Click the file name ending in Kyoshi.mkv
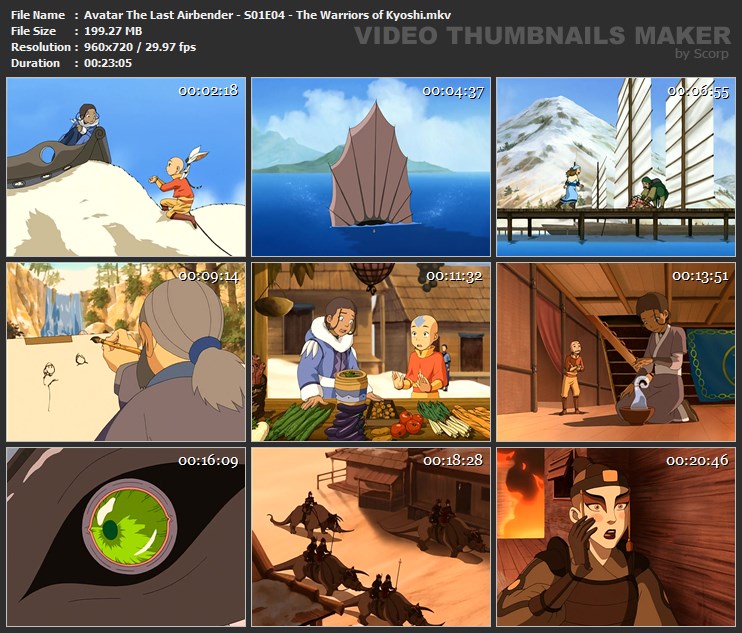Viewport: 742px width, 633px height. pyautogui.click(x=267, y=15)
